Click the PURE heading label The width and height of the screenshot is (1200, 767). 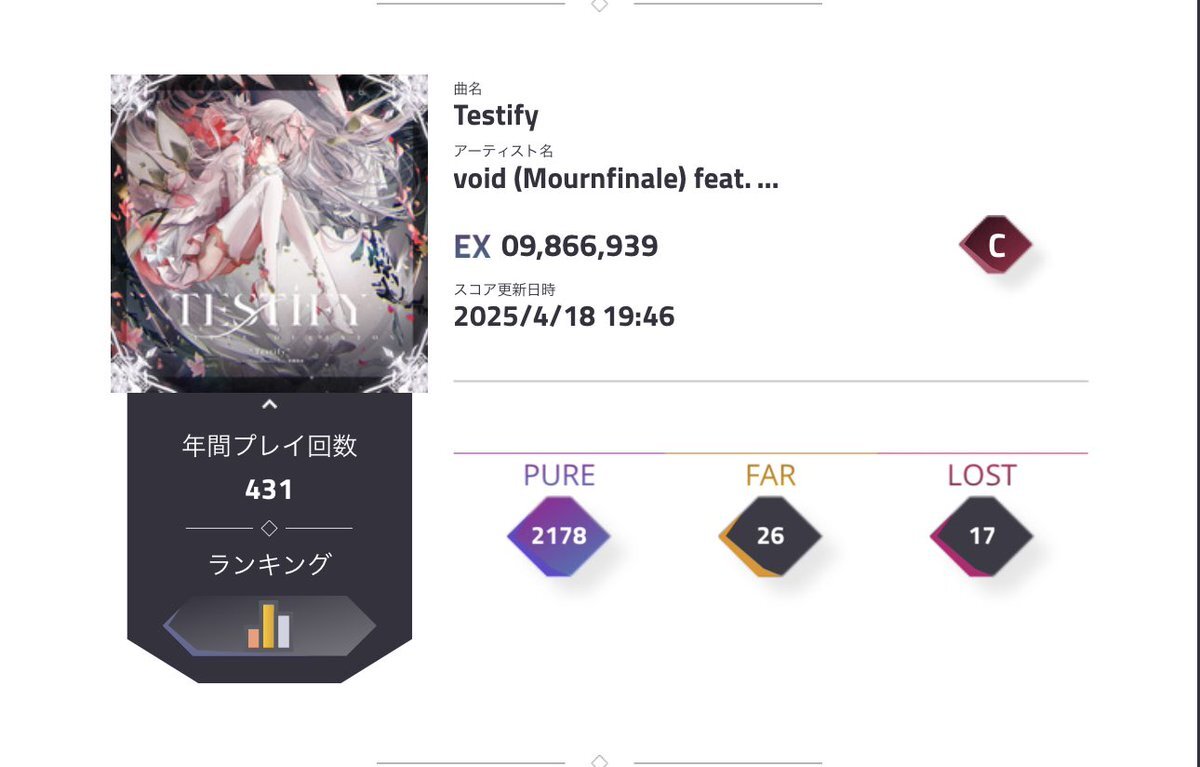coord(559,475)
